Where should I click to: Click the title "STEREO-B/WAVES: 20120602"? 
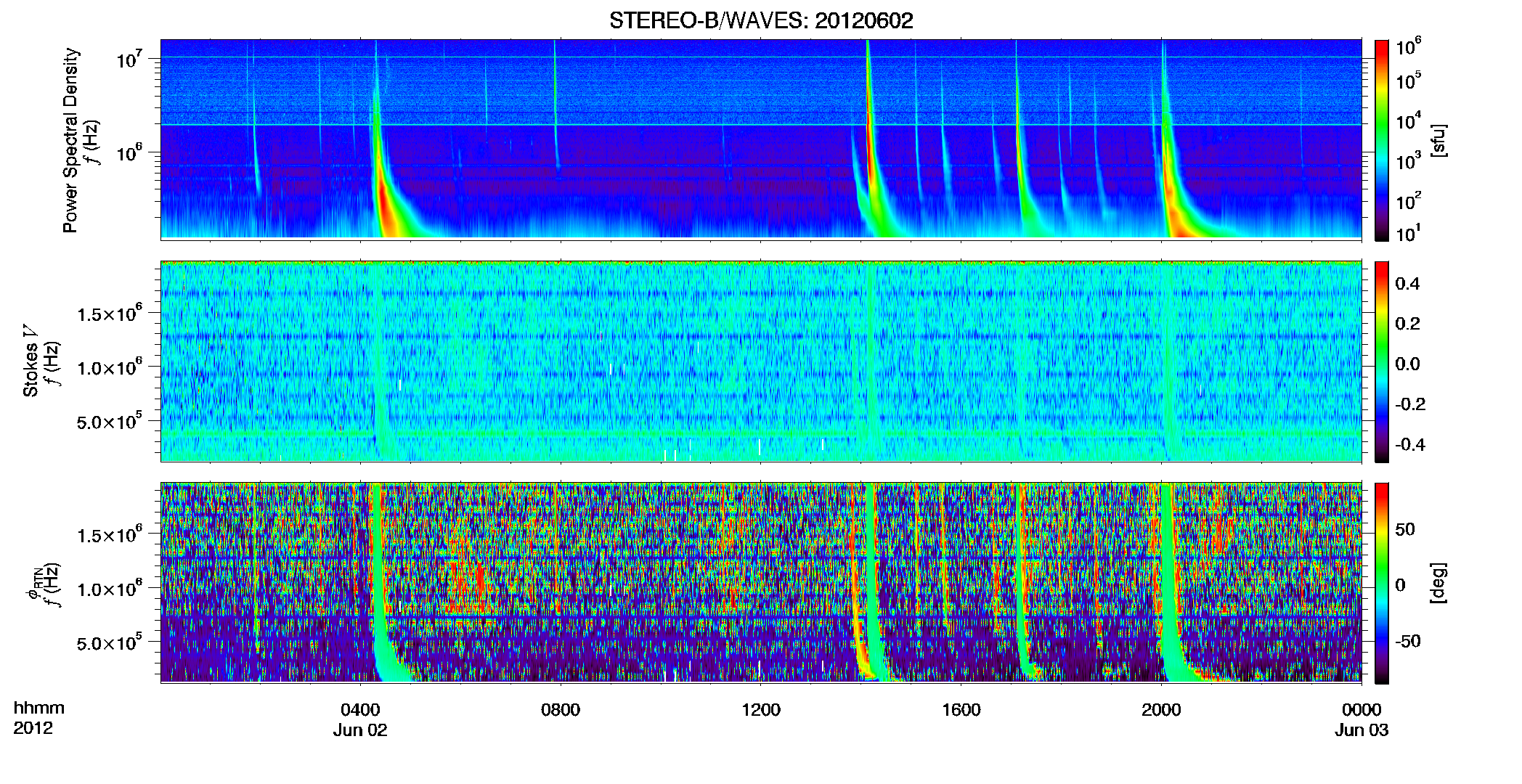pos(760,21)
